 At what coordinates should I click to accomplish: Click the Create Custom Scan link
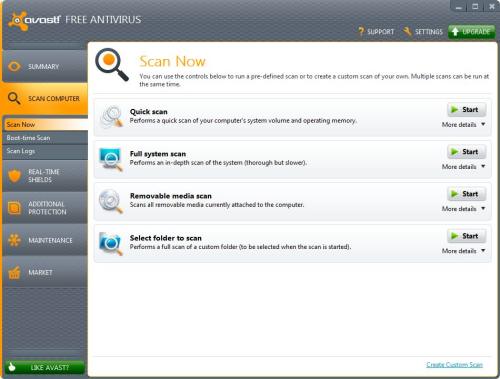pos(454,365)
